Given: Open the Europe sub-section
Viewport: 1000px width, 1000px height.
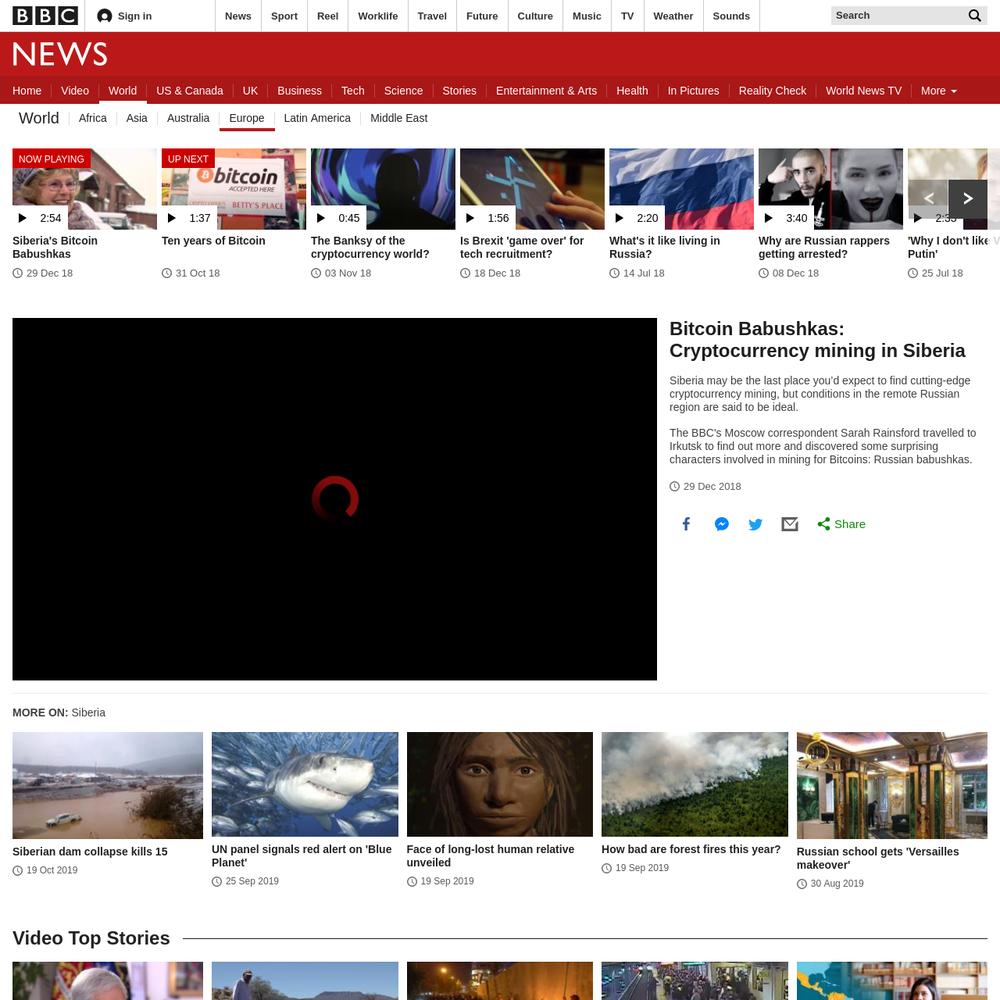Looking at the screenshot, I should pyautogui.click(x=247, y=118).
